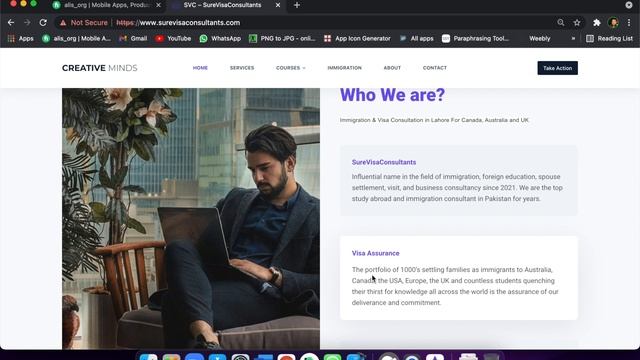Click the Chrome tab search circle icon
The height and width of the screenshot is (360, 640).
point(629,5)
